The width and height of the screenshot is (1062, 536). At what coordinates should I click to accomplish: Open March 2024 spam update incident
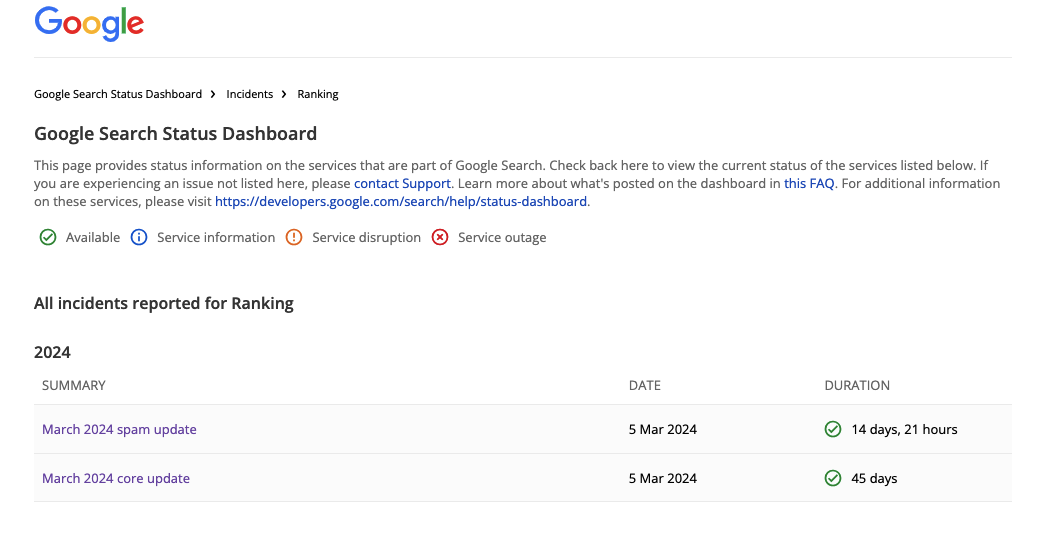pos(119,429)
